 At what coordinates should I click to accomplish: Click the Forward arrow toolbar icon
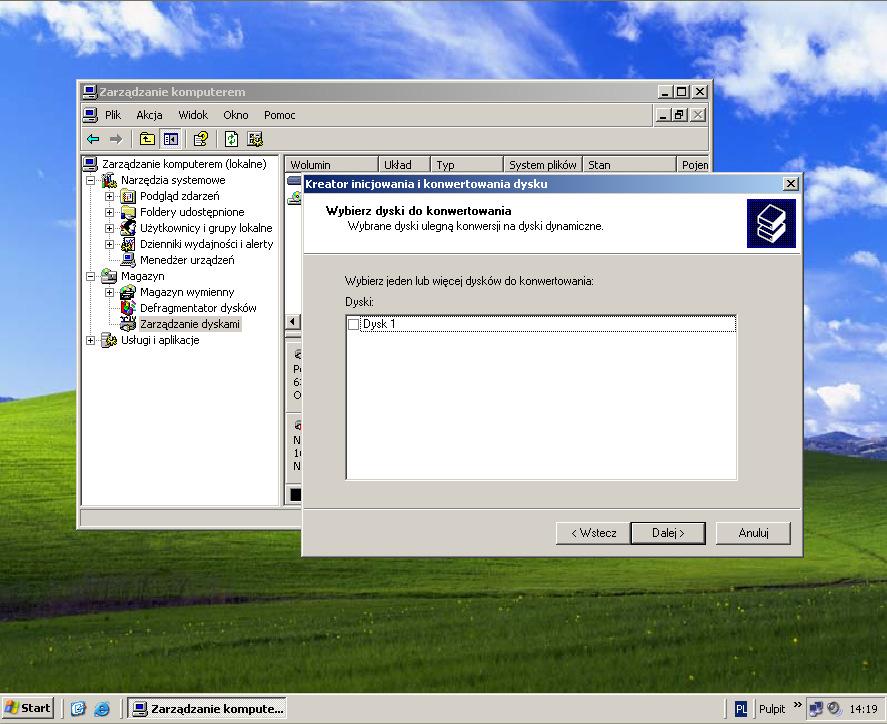tap(115, 139)
